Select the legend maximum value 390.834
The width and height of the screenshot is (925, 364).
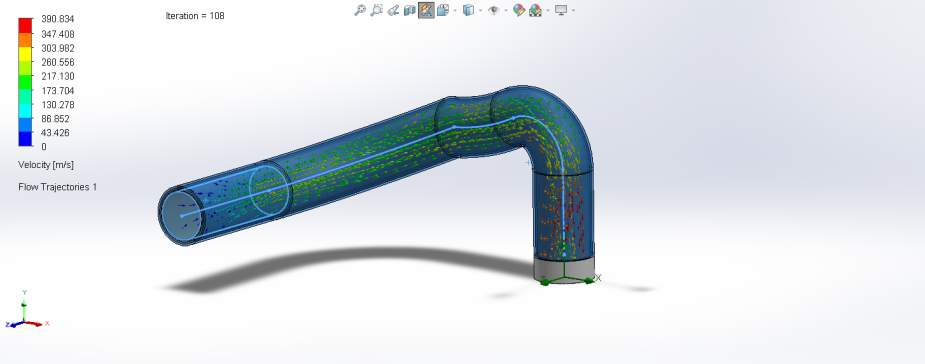pyautogui.click(x=57, y=19)
